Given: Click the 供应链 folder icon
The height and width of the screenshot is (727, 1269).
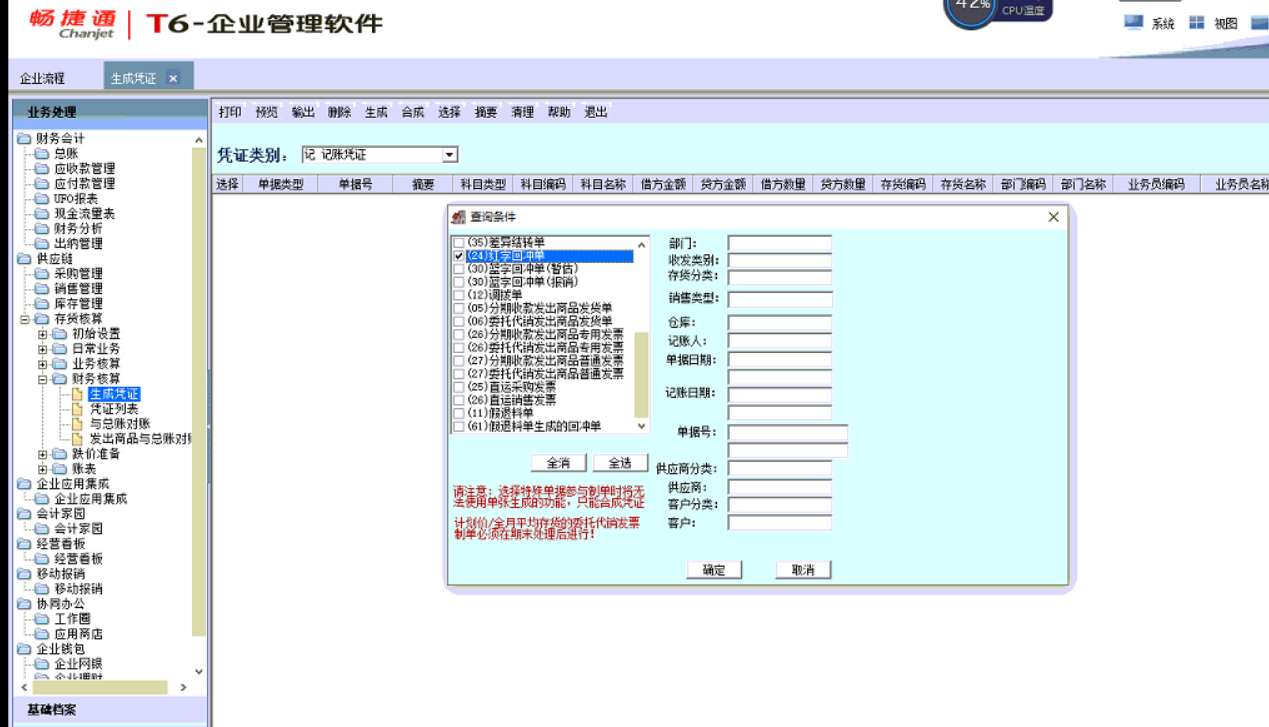Looking at the screenshot, I should pyautogui.click(x=24, y=259).
